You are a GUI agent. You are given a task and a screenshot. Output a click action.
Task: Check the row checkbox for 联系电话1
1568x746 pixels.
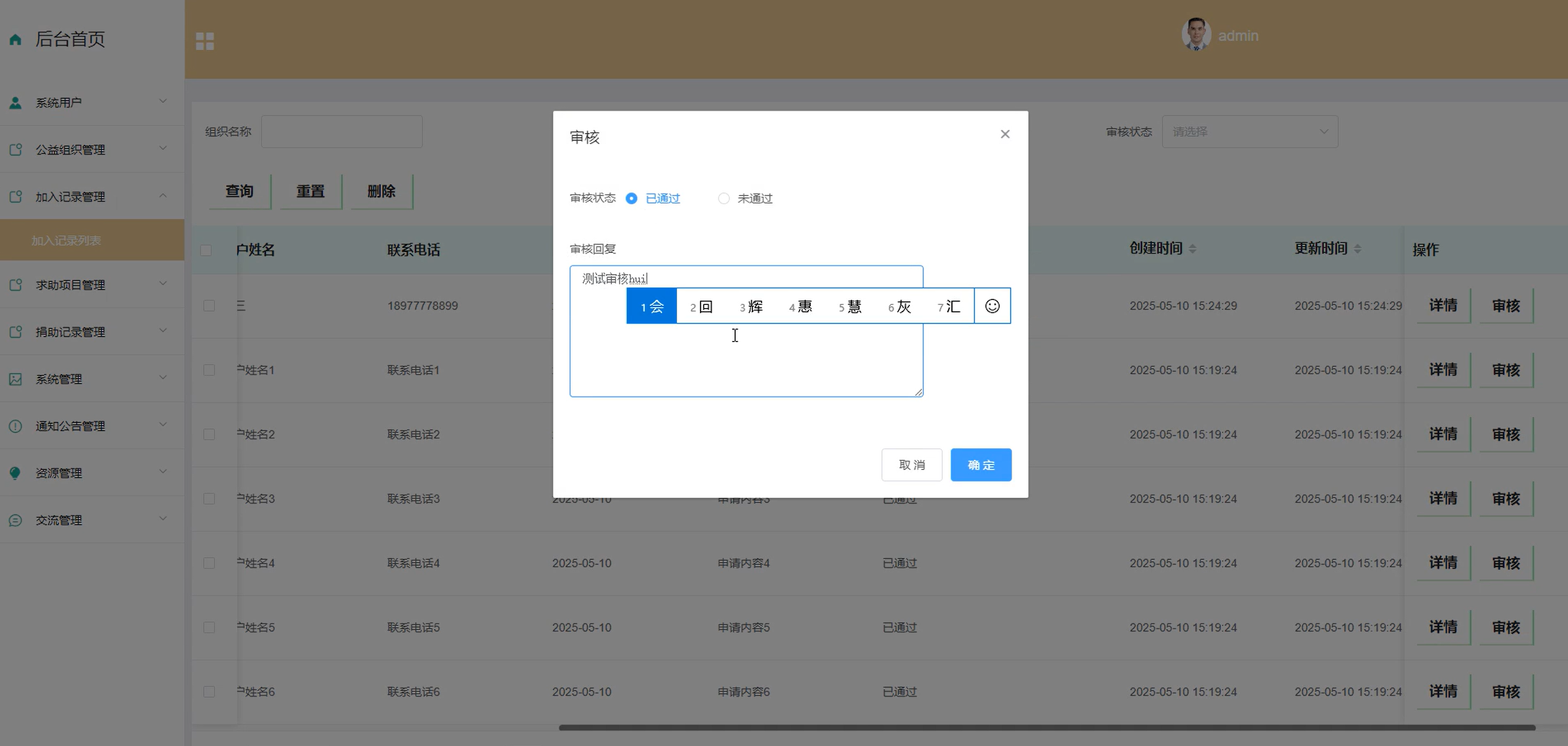coord(209,370)
